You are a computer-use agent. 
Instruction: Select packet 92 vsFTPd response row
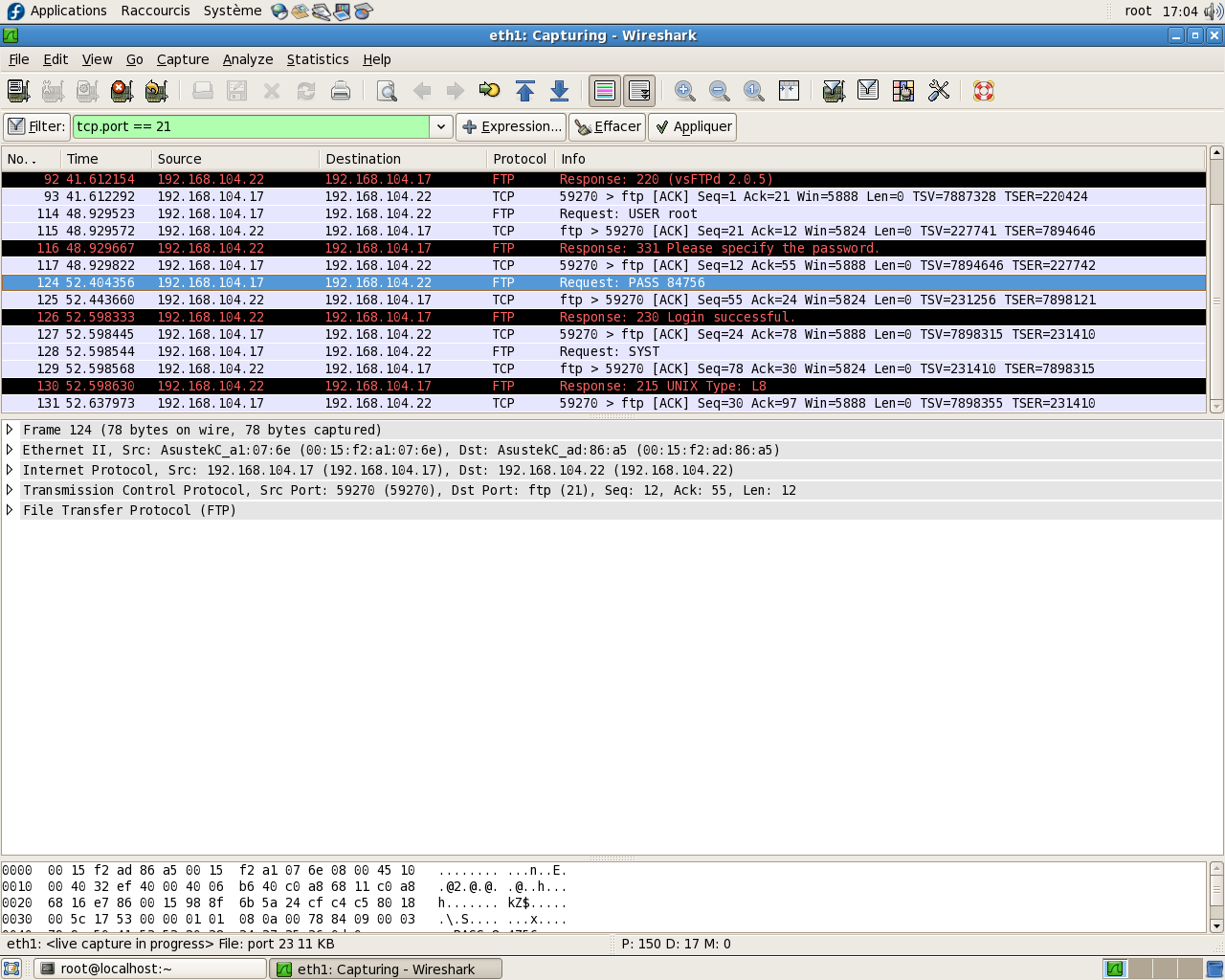coord(604,179)
